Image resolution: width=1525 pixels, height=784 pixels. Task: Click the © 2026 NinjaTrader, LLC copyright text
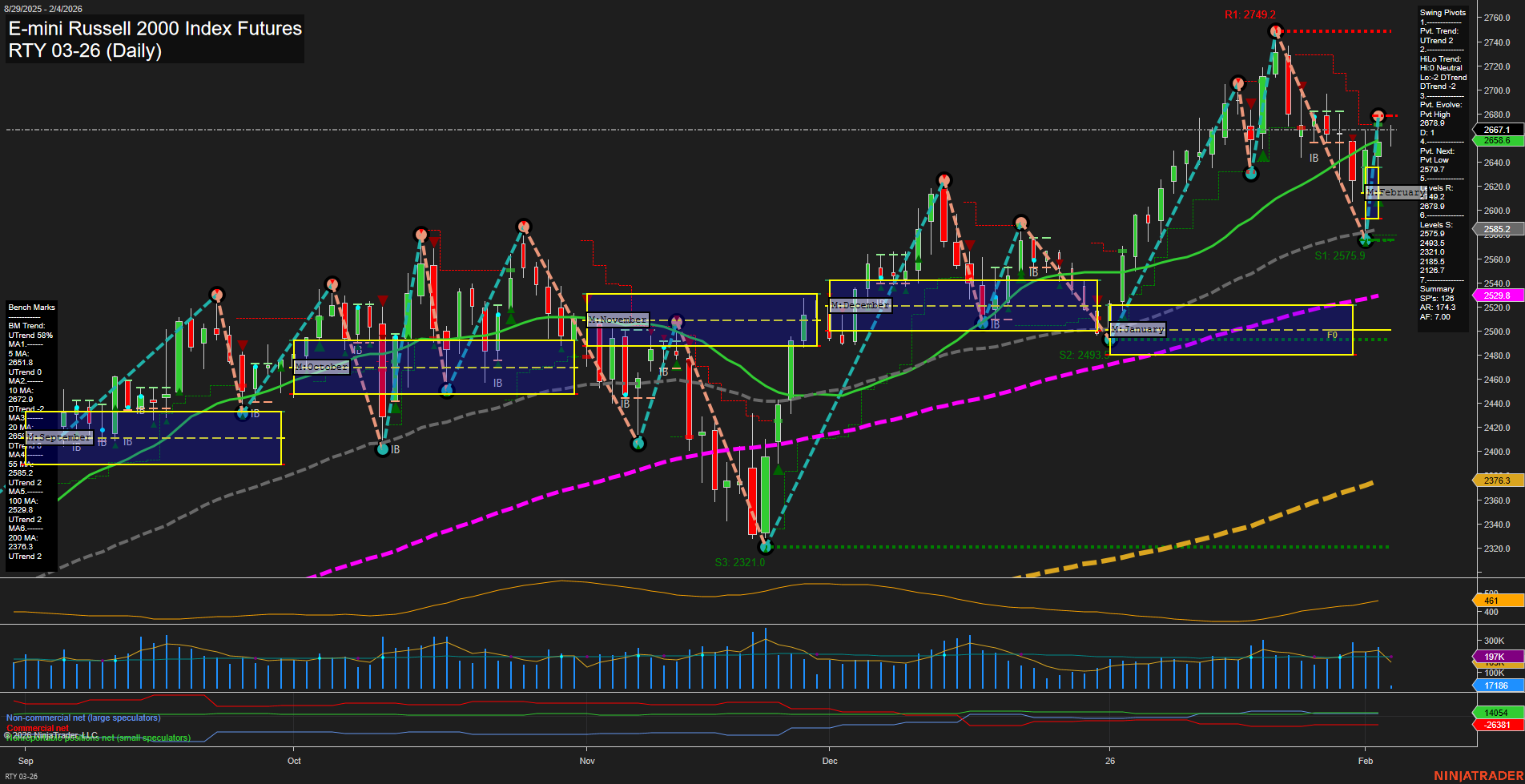pos(51,734)
